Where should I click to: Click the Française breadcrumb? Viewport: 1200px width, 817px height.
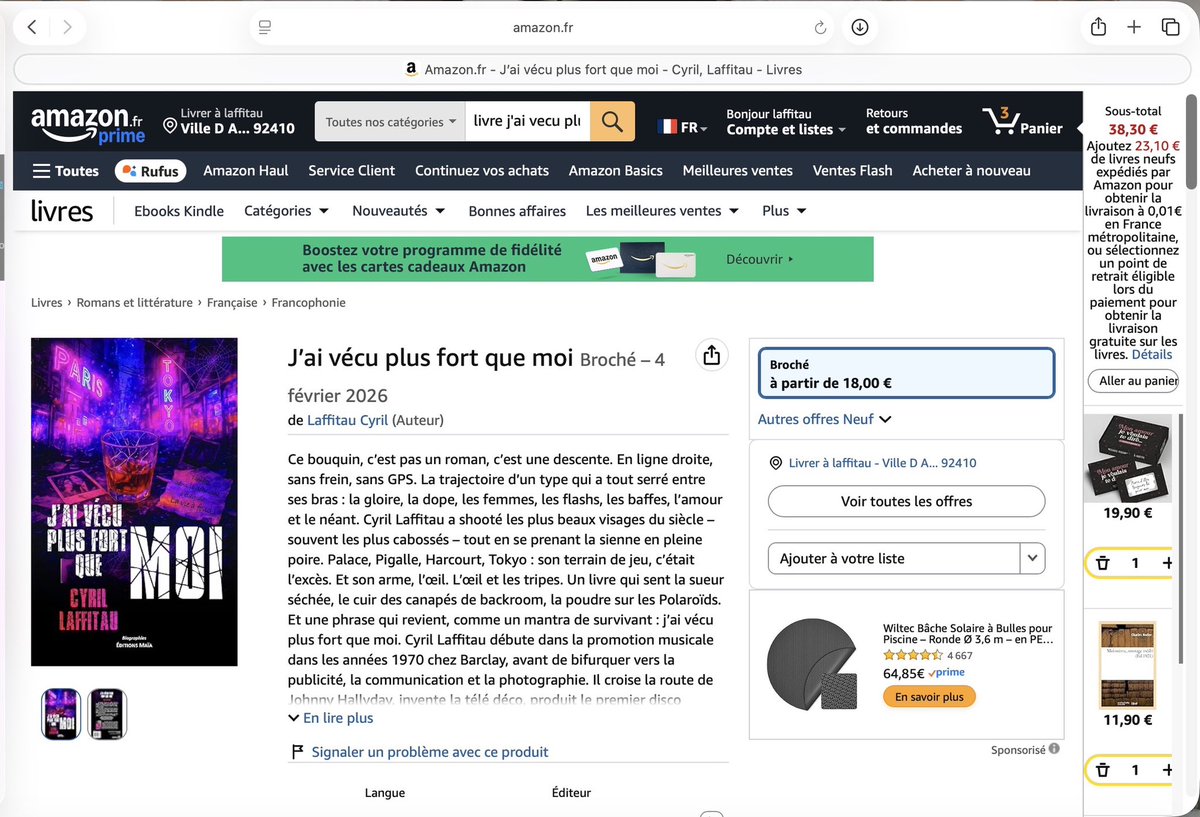[232, 302]
